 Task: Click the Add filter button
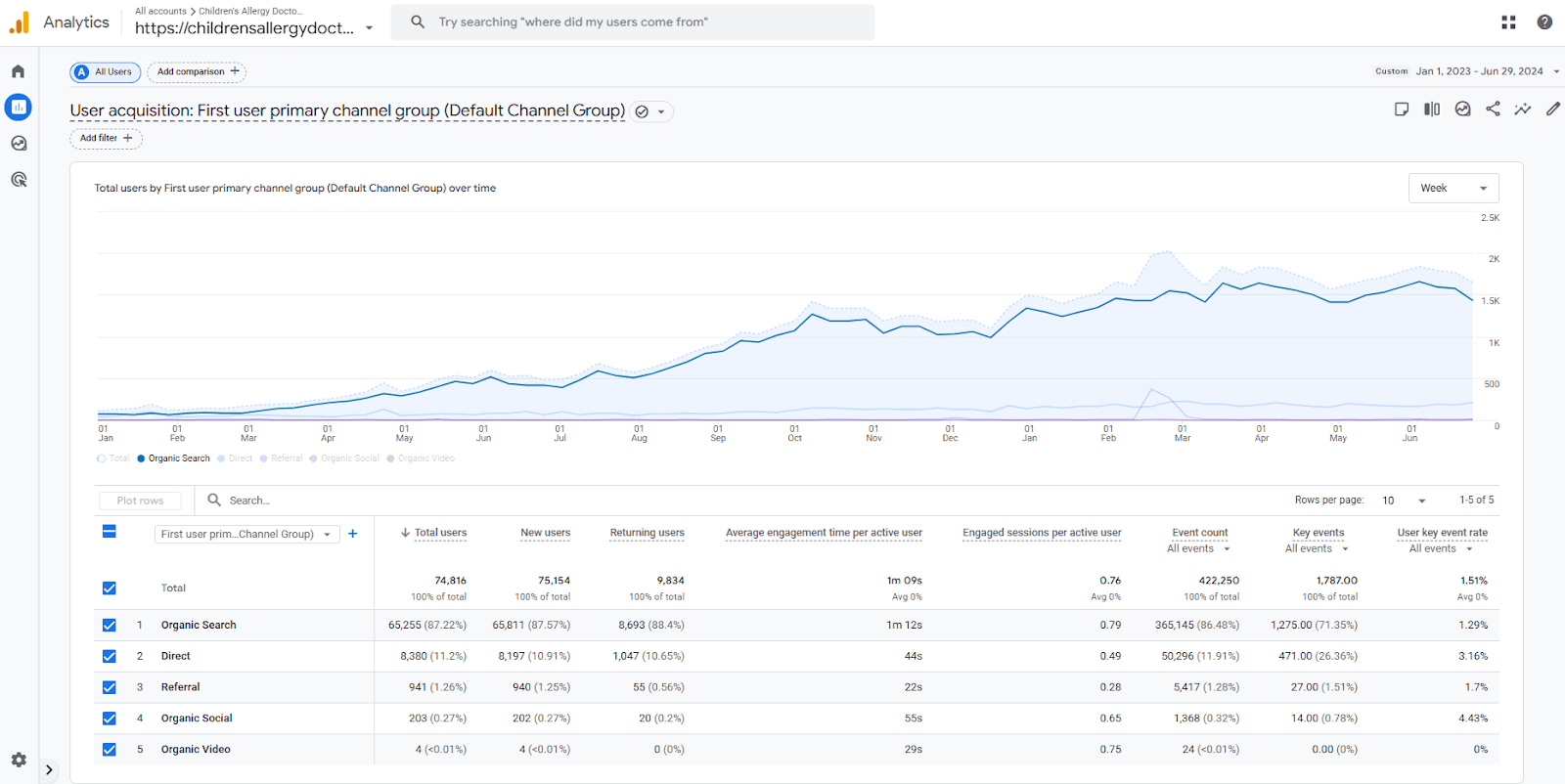coord(106,139)
